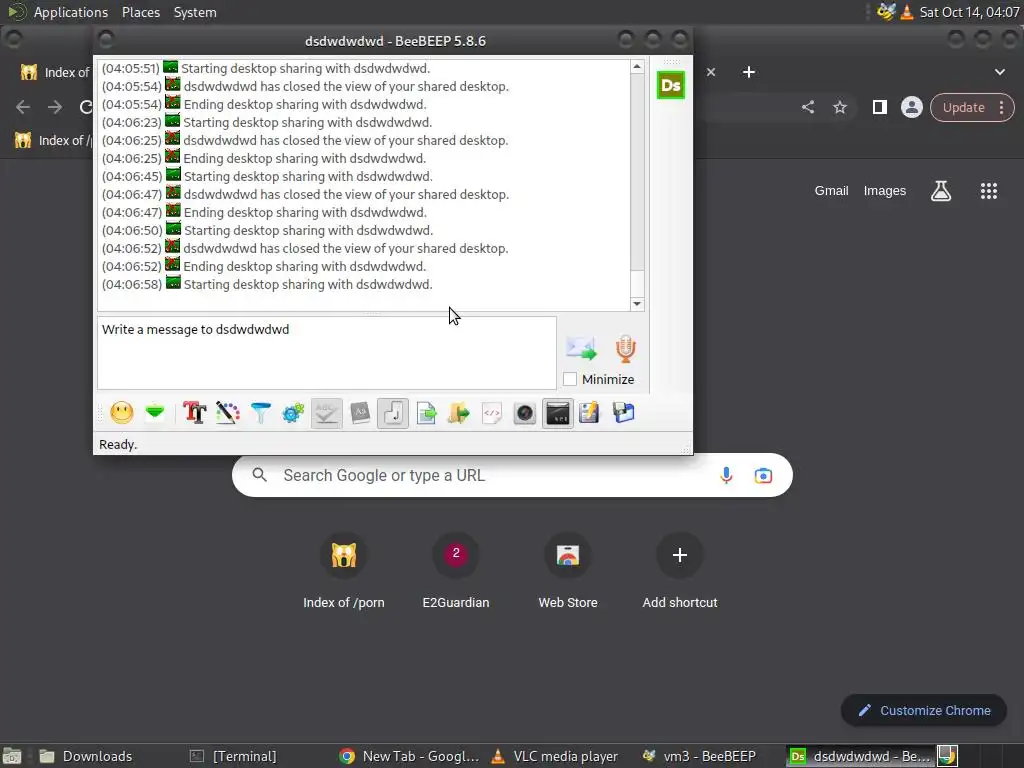Click the show desktop icon in taskbar
The image size is (1024, 768).
pos(12,756)
